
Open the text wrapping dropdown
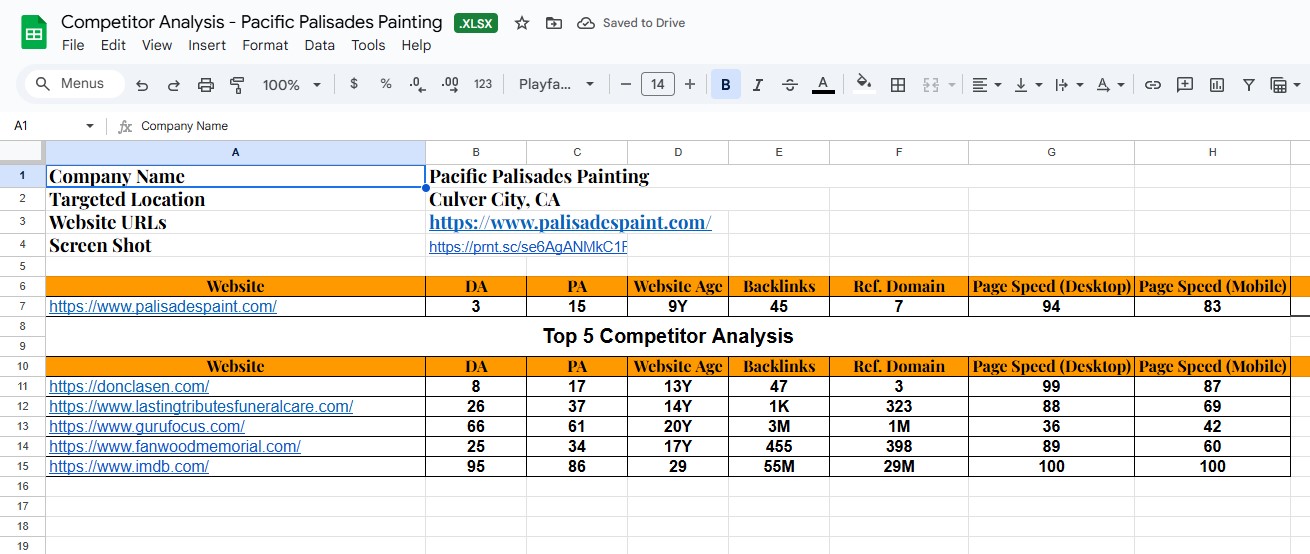[x=1069, y=85]
